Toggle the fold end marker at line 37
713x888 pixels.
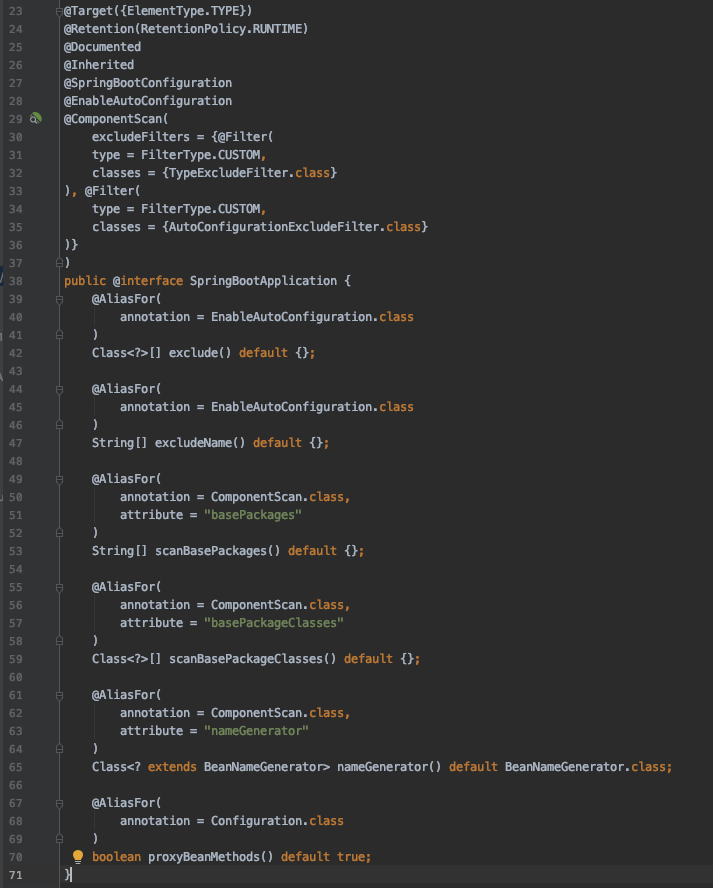pos(59,263)
